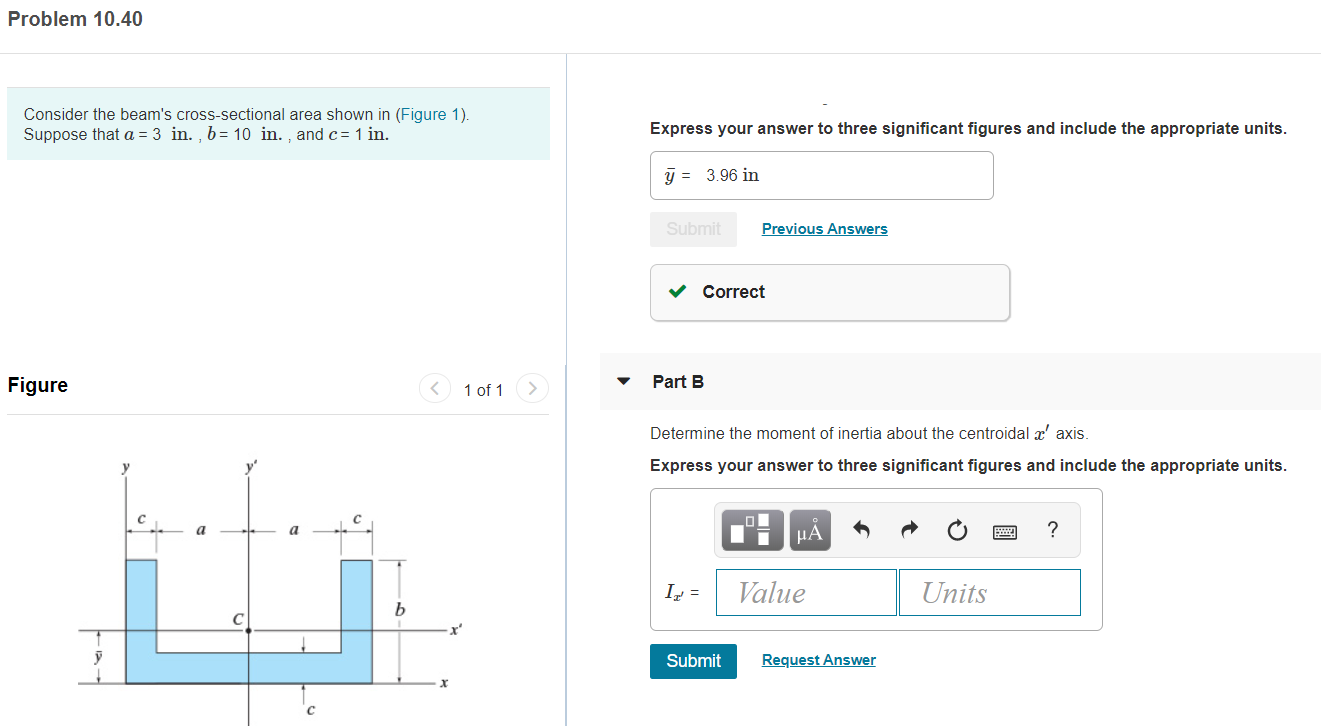Click the undo arrow in the answer toolbar
1321x726 pixels.
click(x=860, y=530)
